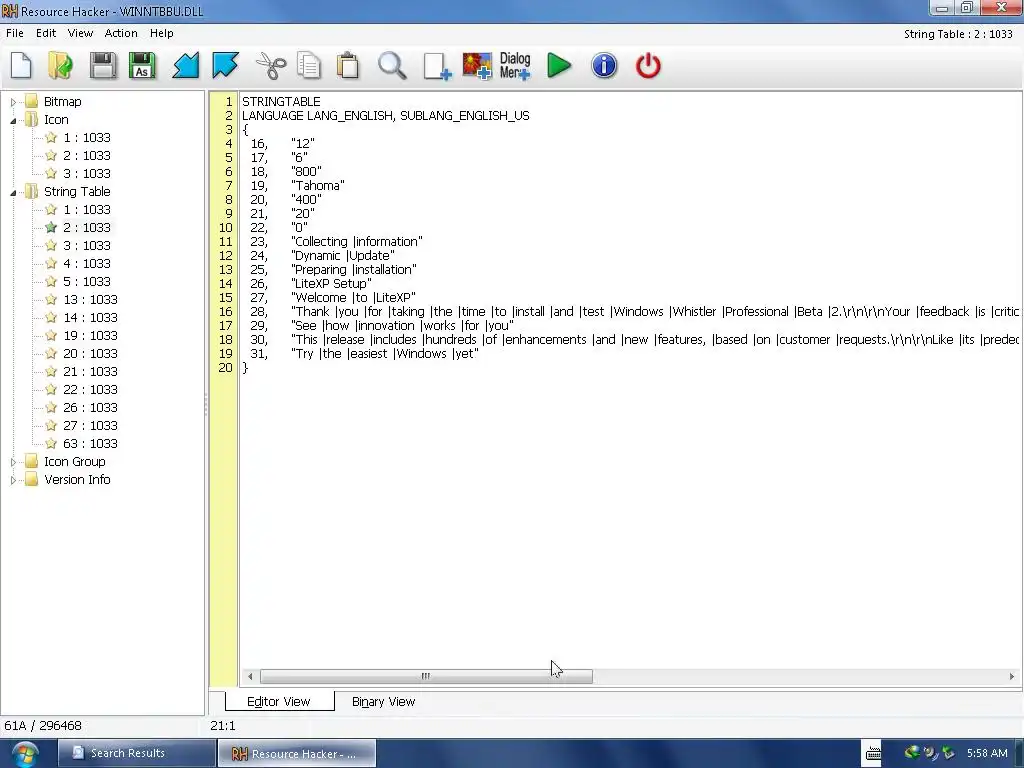Click the Open file icon

[61, 66]
